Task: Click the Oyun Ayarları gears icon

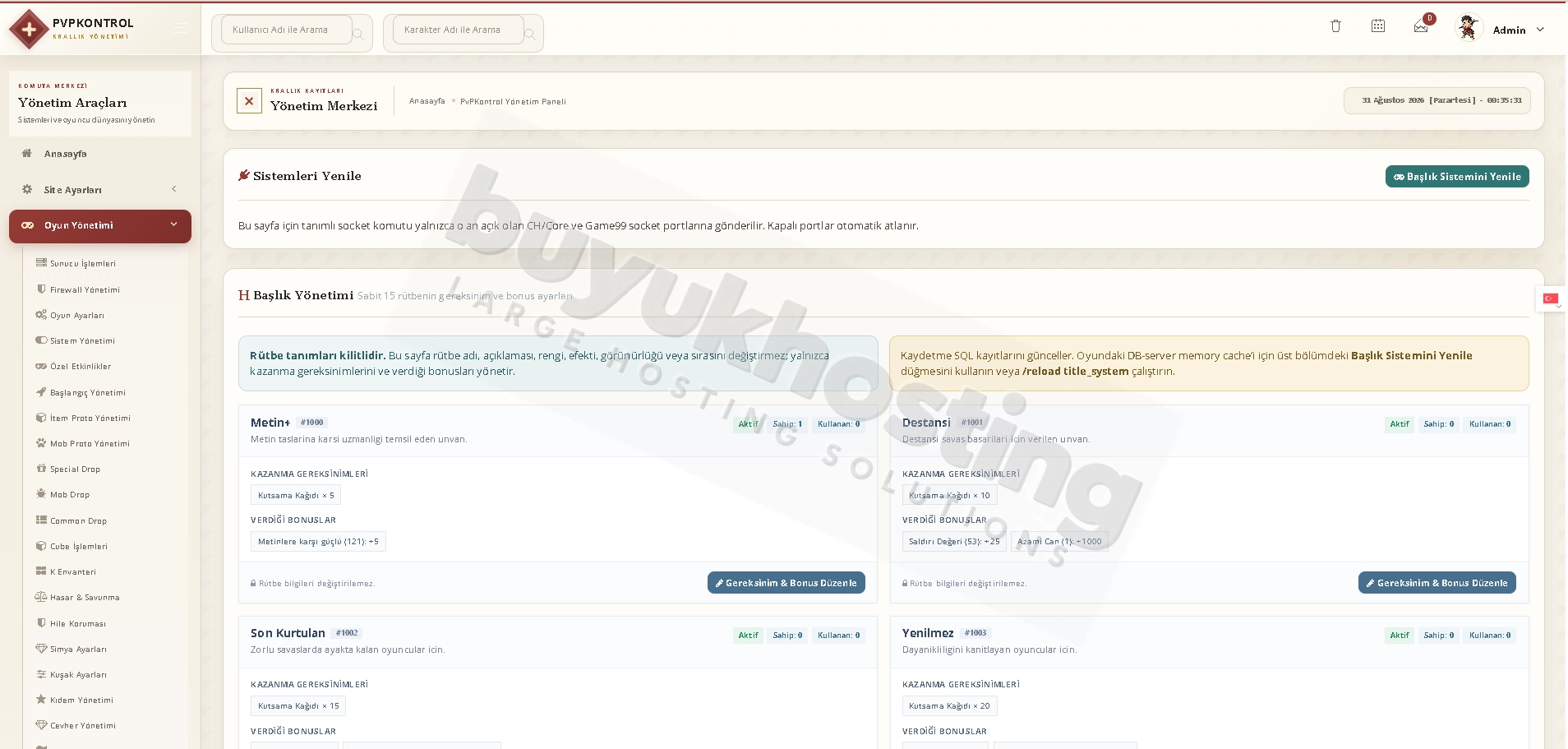Action: pos(41,315)
